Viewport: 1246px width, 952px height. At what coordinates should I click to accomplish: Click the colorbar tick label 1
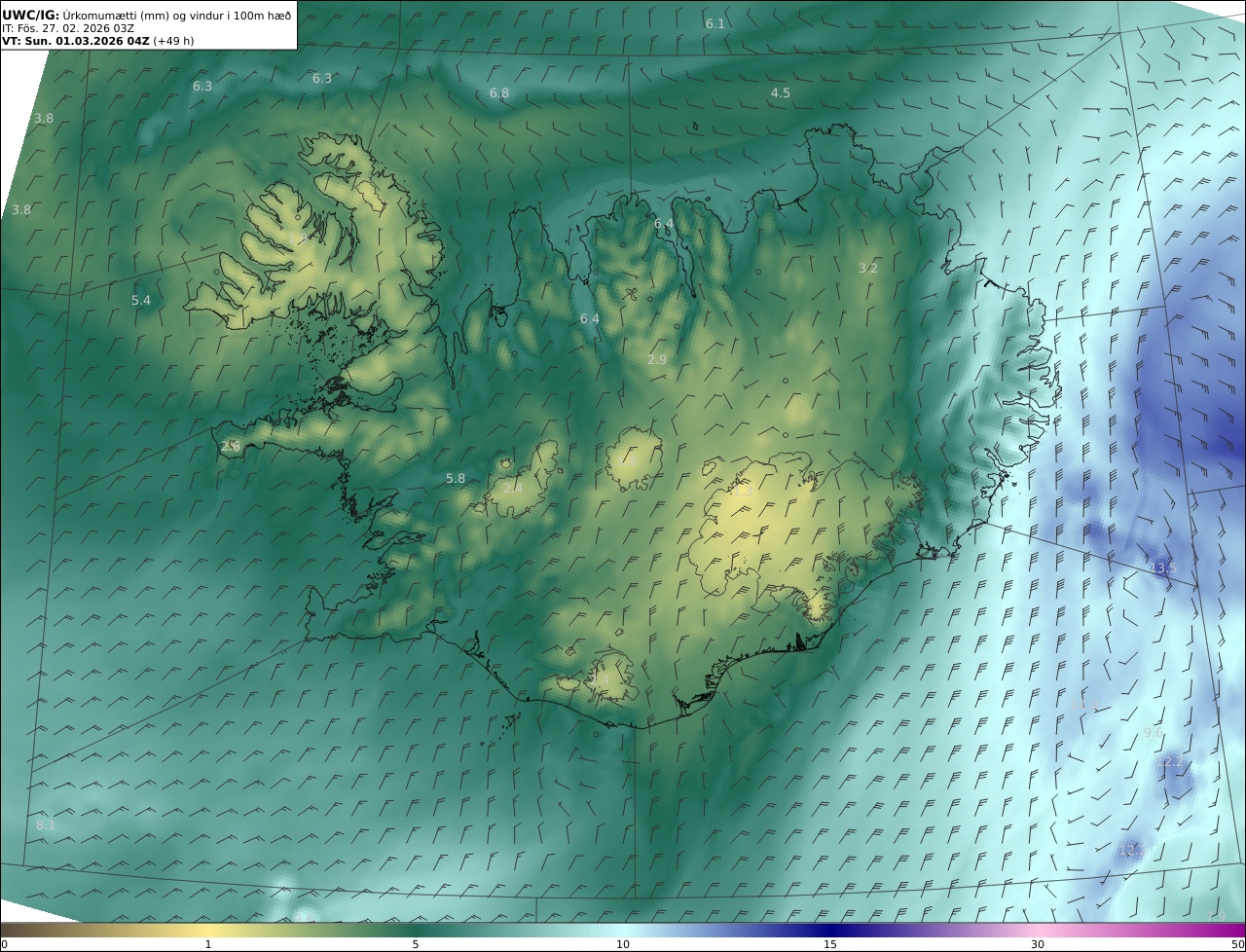pos(208,944)
